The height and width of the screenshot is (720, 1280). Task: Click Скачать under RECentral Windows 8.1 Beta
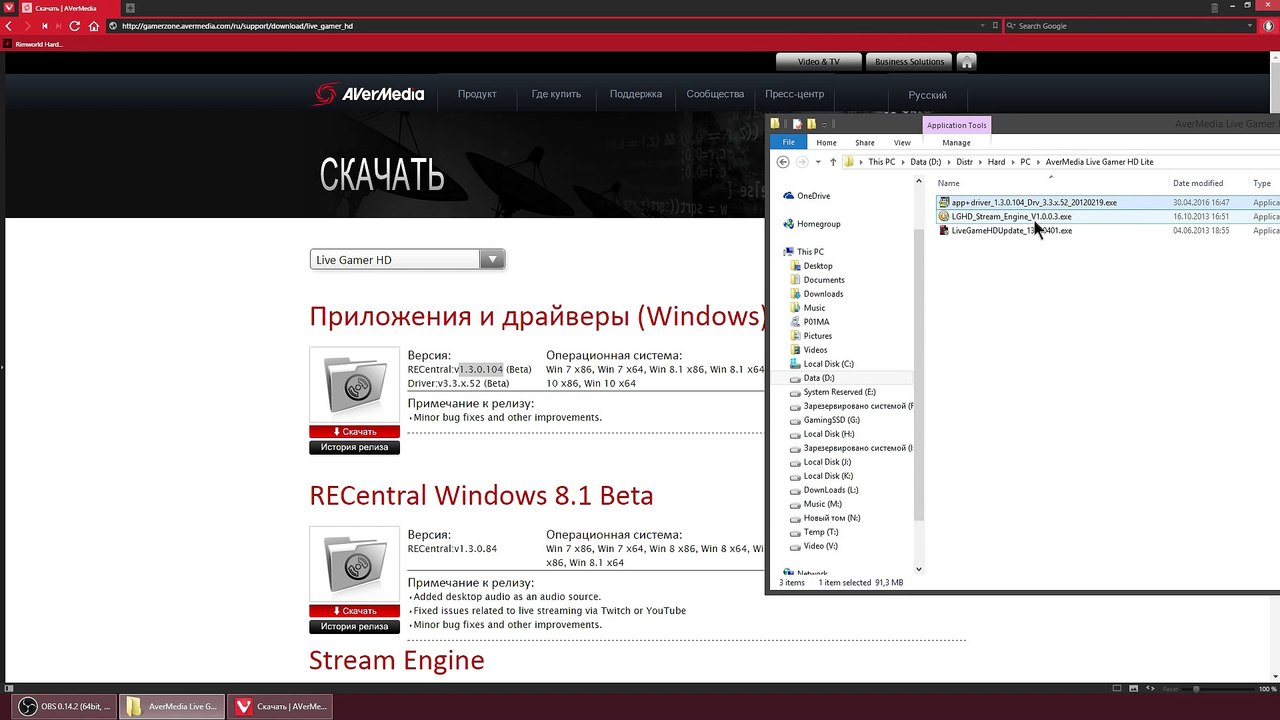coord(354,611)
